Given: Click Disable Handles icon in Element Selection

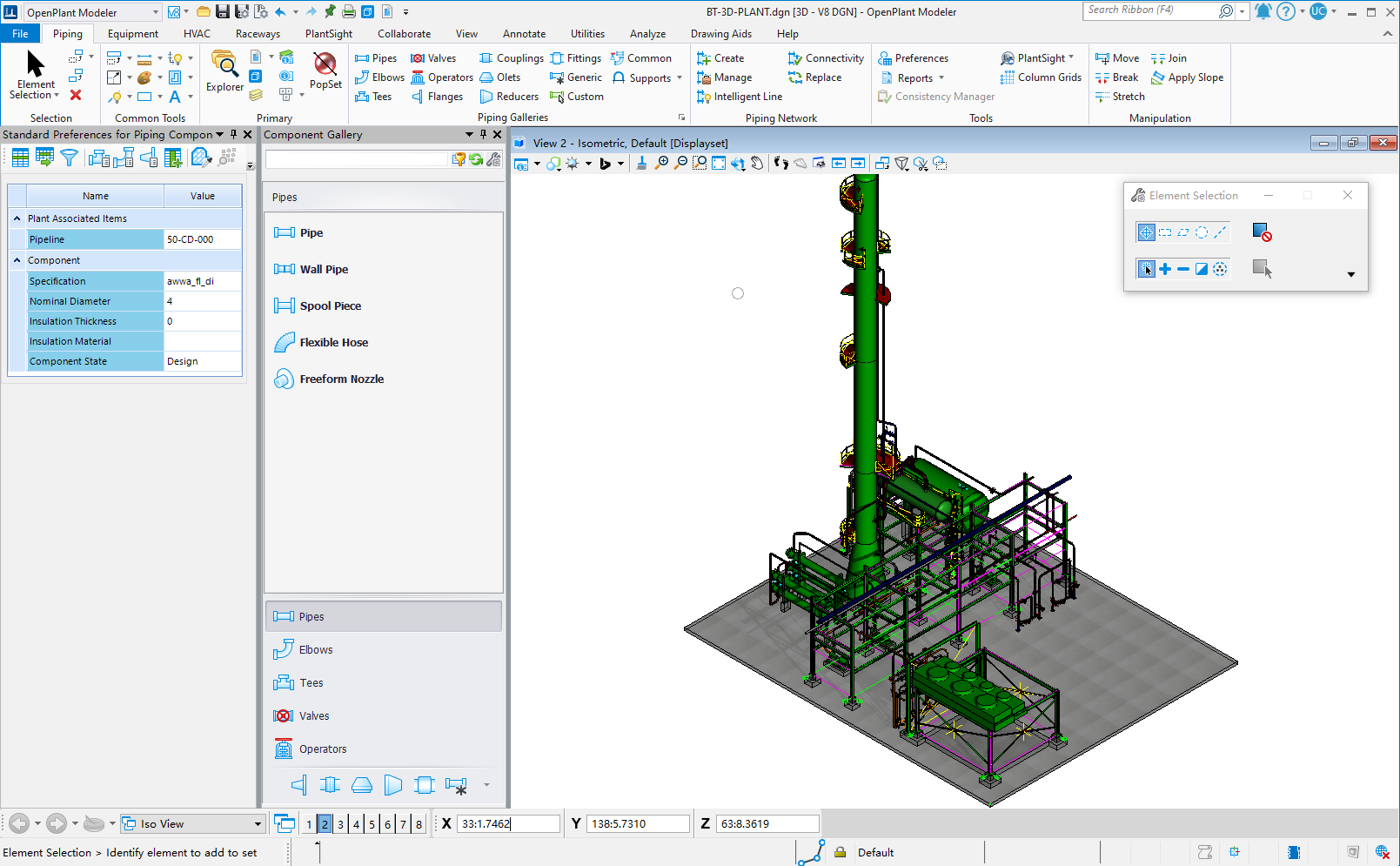Looking at the screenshot, I should click(x=1262, y=232).
